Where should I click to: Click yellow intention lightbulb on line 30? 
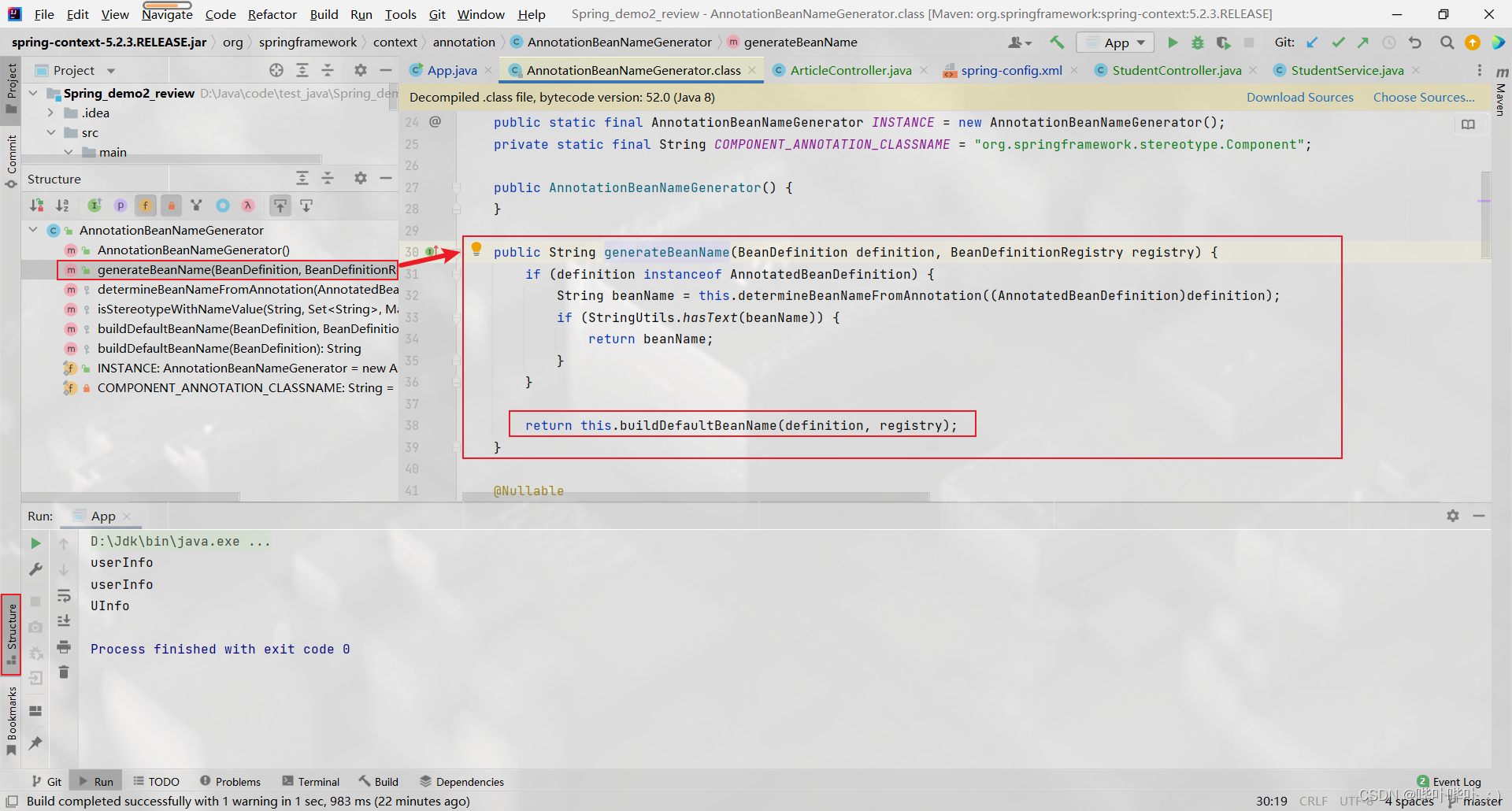coord(476,250)
